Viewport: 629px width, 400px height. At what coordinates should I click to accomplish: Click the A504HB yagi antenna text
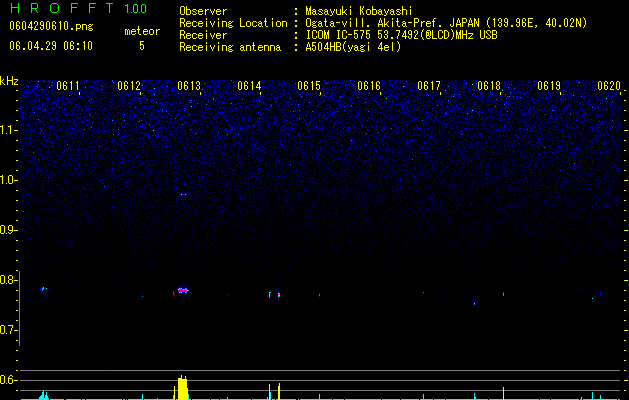(353, 47)
